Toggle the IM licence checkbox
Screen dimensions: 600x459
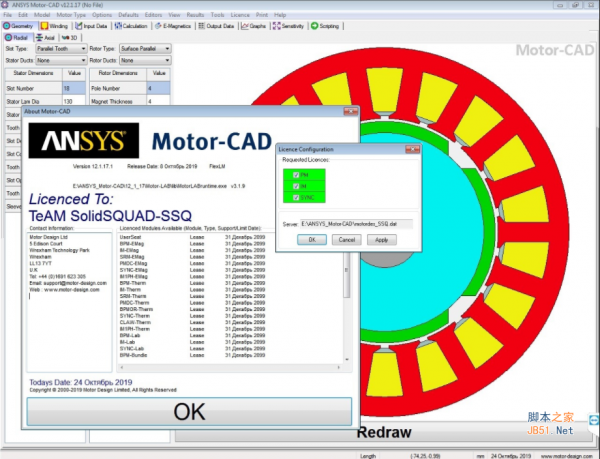[x=296, y=185]
